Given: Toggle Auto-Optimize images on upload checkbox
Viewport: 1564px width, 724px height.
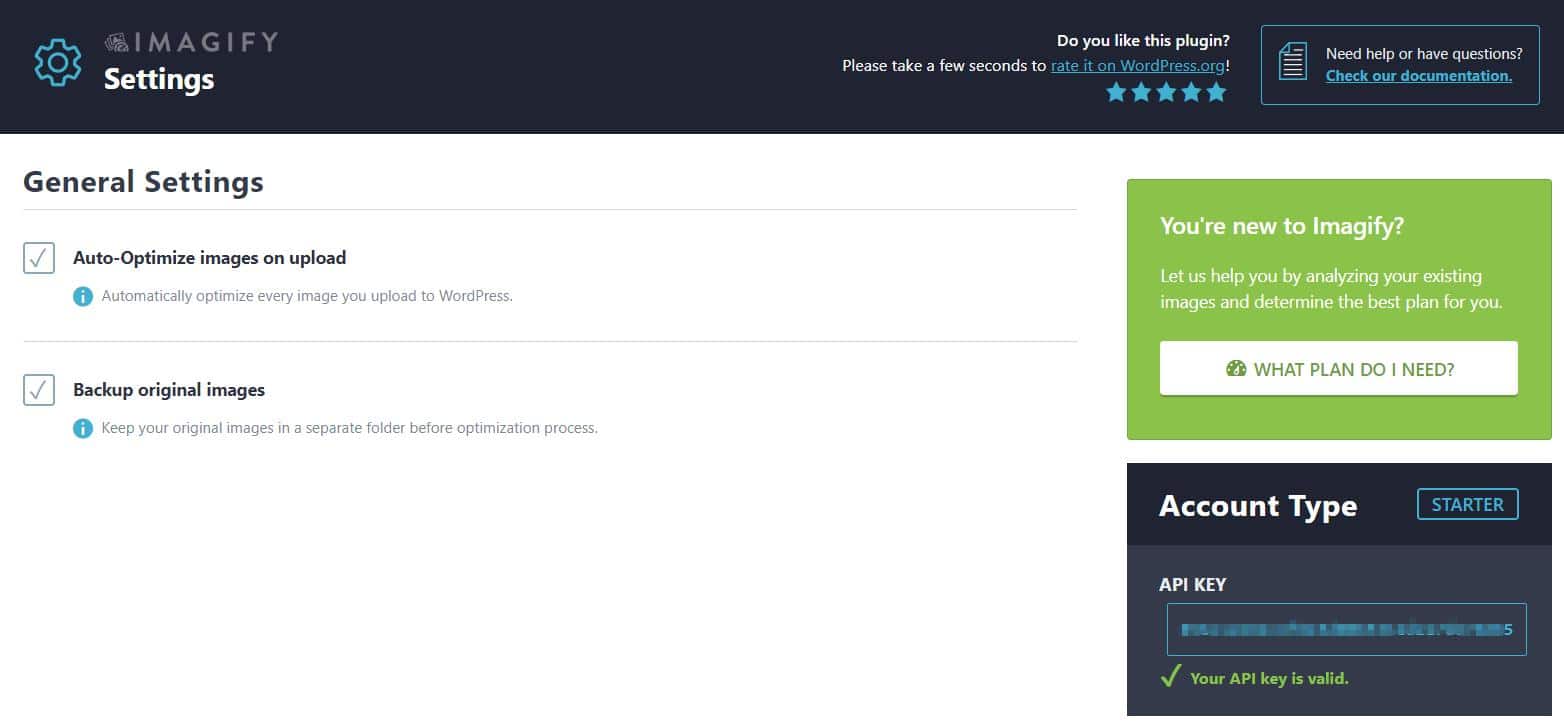Looking at the screenshot, I should pyautogui.click(x=39, y=258).
